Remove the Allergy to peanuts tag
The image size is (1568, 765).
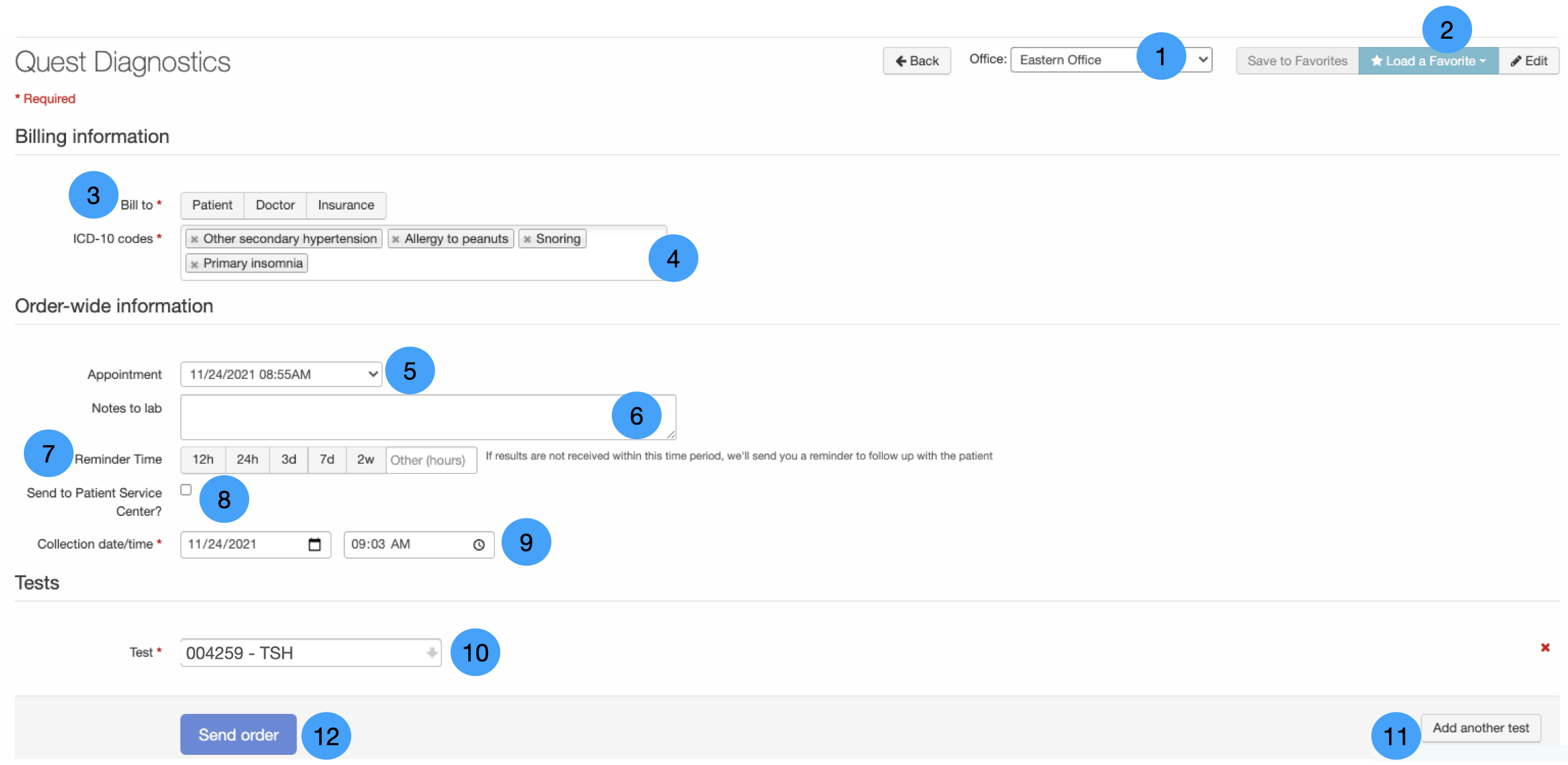click(396, 240)
